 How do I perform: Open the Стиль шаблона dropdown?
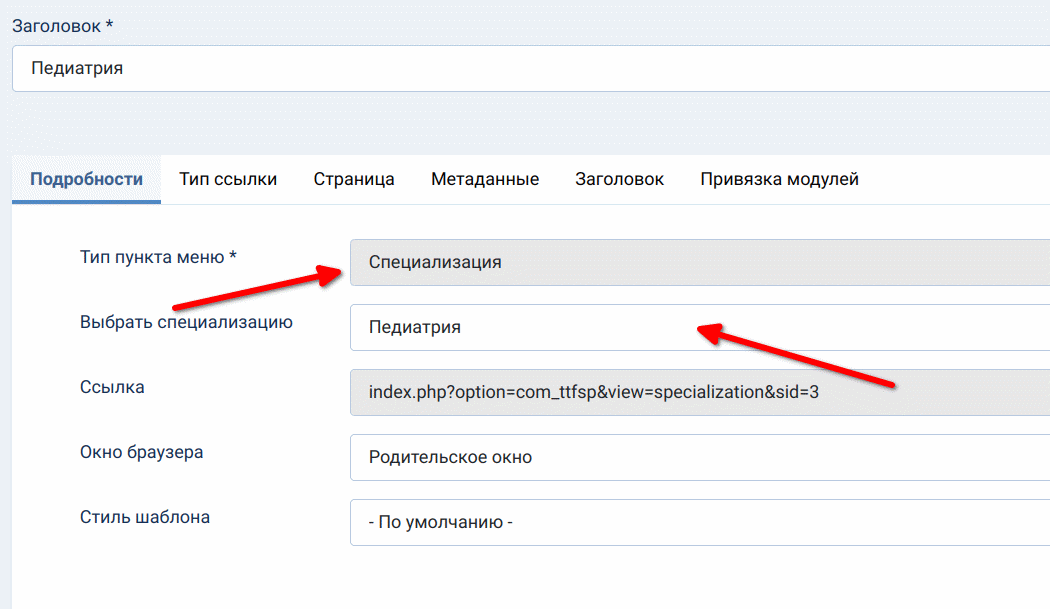(x=700, y=522)
